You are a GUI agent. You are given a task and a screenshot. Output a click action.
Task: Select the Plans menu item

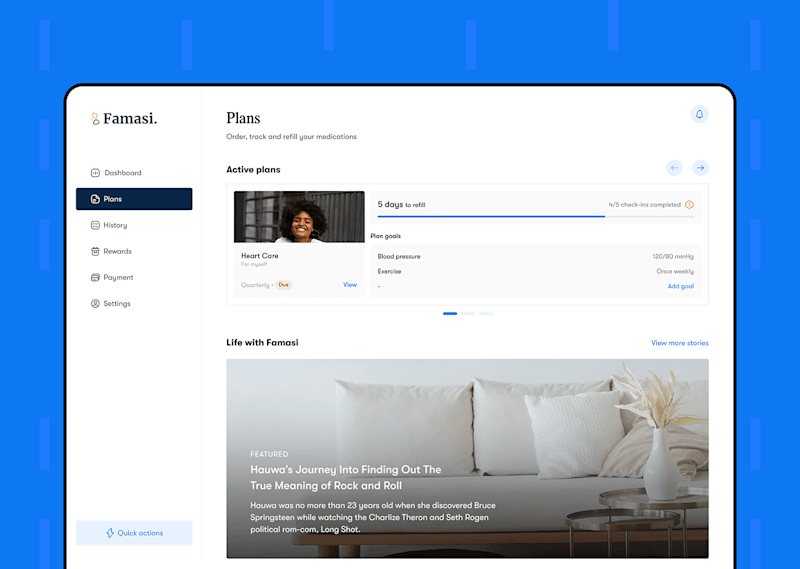pos(134,199)
